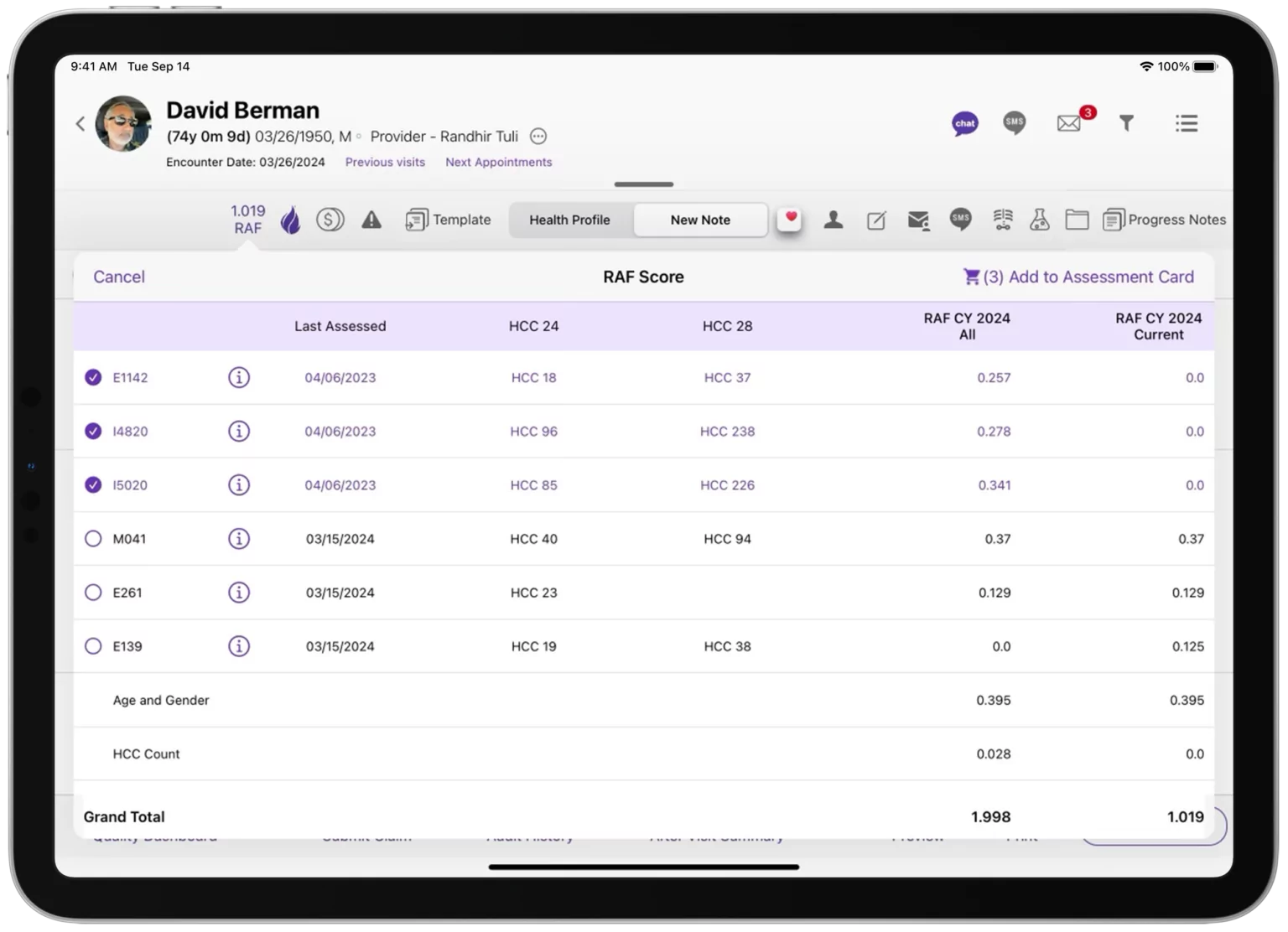Open the hamburger list menu

pos(1186,124)
